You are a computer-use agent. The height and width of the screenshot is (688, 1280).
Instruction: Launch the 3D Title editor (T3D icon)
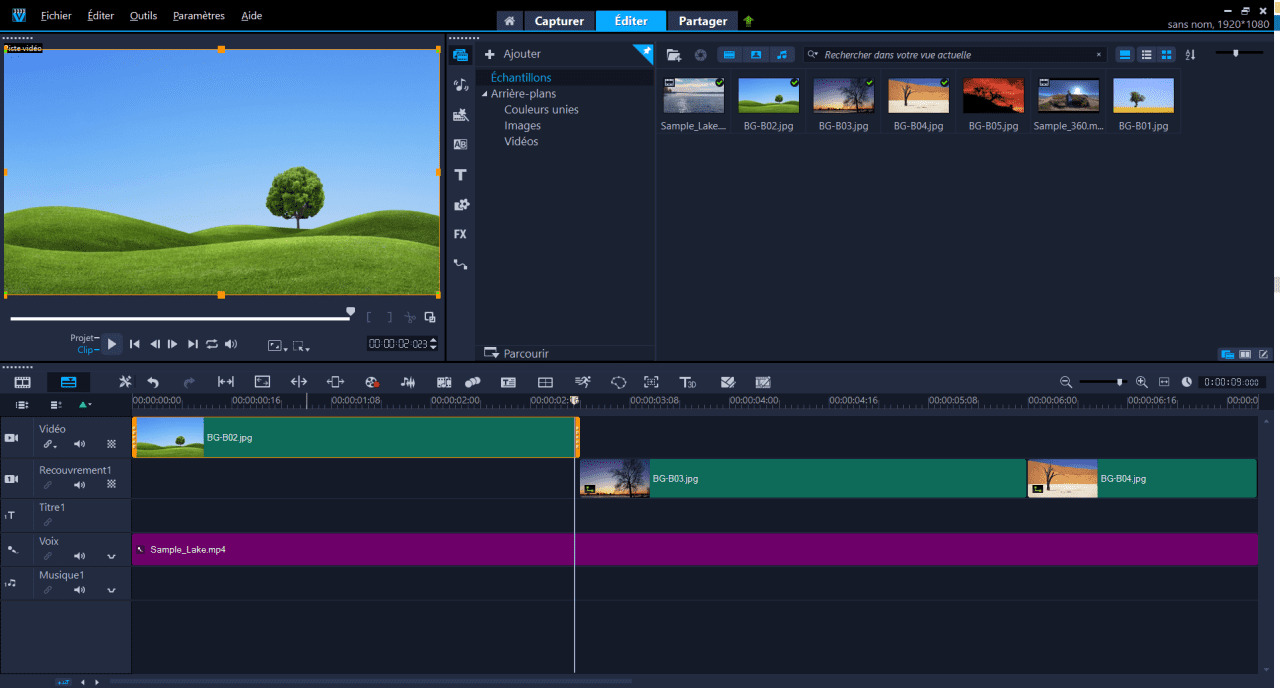pyautogui.click(x=687, y=381)
